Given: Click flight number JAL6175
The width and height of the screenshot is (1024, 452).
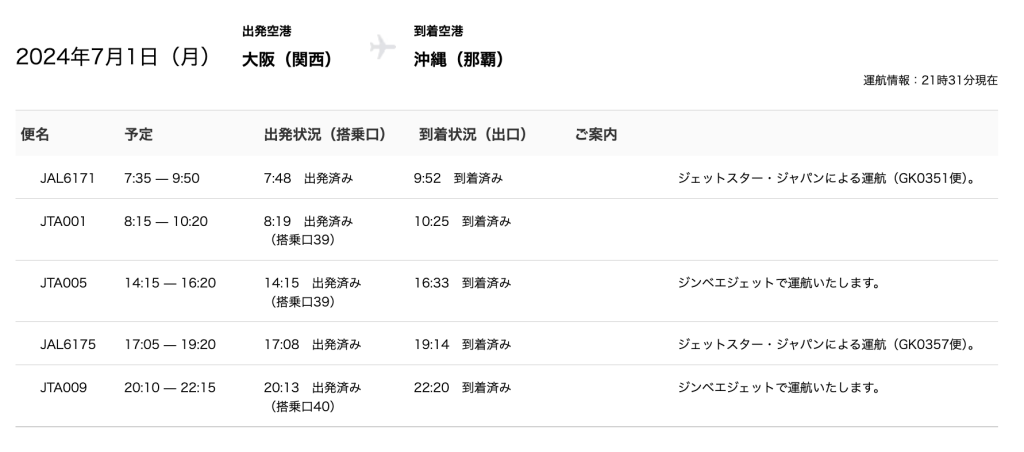Looking at the screenshot, I should point(67,345).
